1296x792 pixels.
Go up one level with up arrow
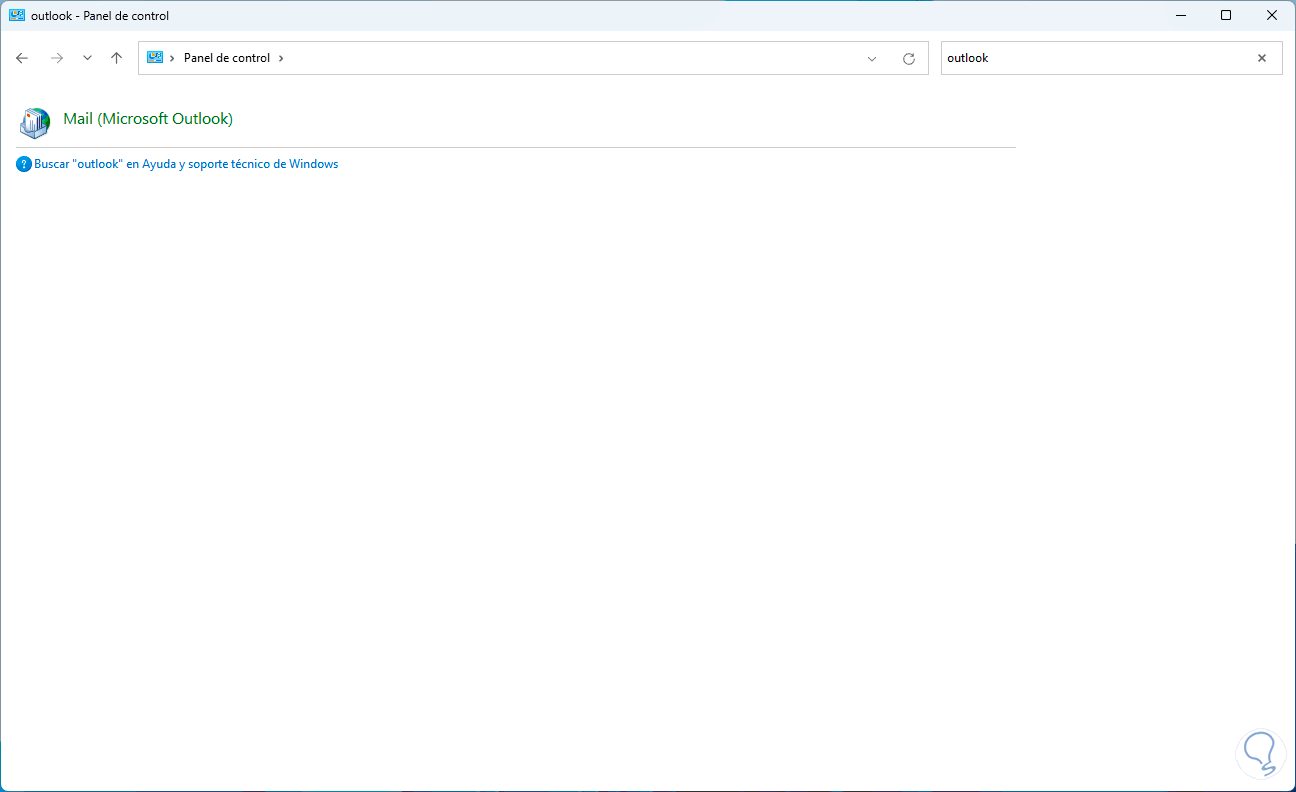tap(116, 58)
